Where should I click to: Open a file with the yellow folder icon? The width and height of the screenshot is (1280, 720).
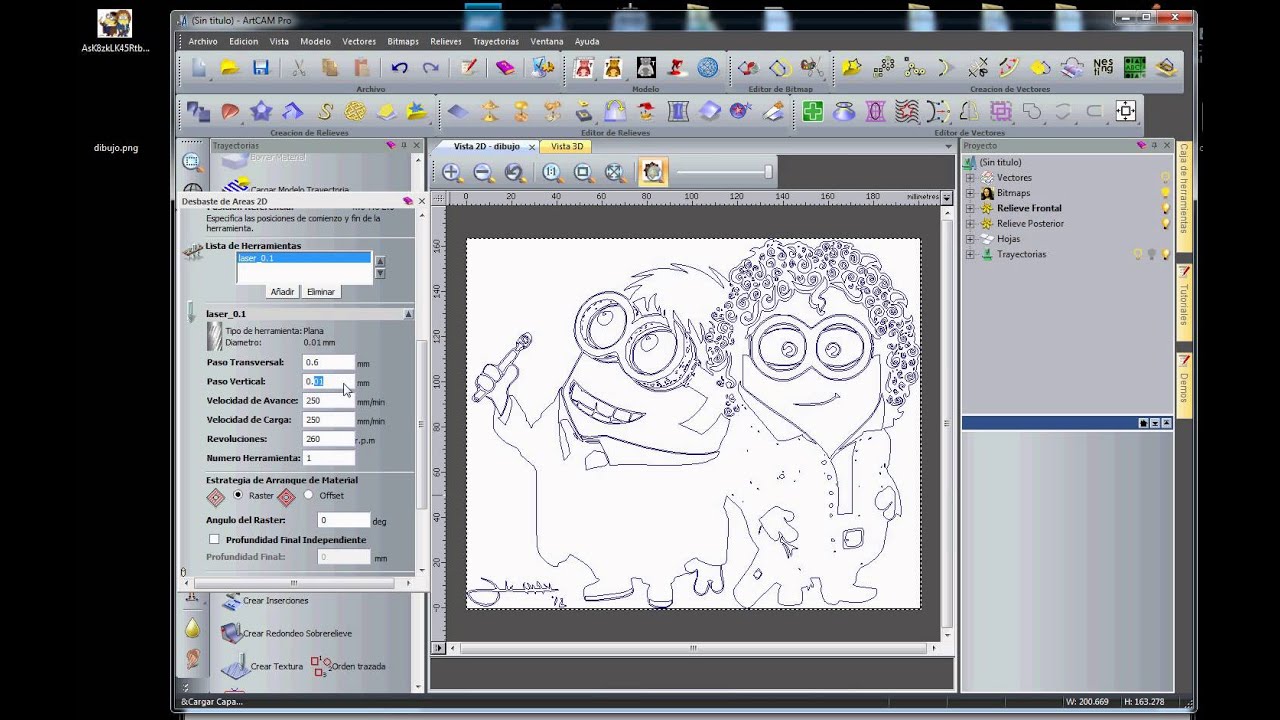point(230,68)
